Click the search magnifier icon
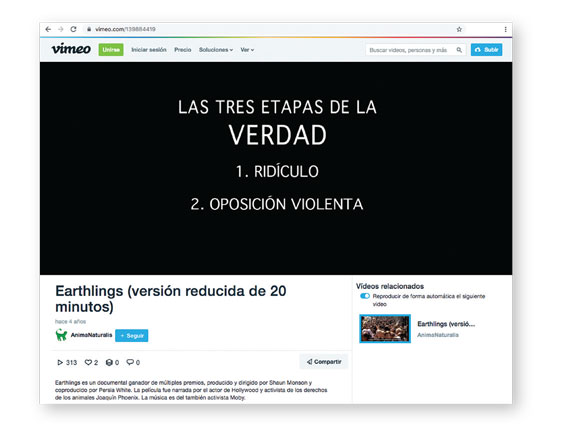Image resolution: width=563 pixels, height=439 pixels. (x=459, y=50)
